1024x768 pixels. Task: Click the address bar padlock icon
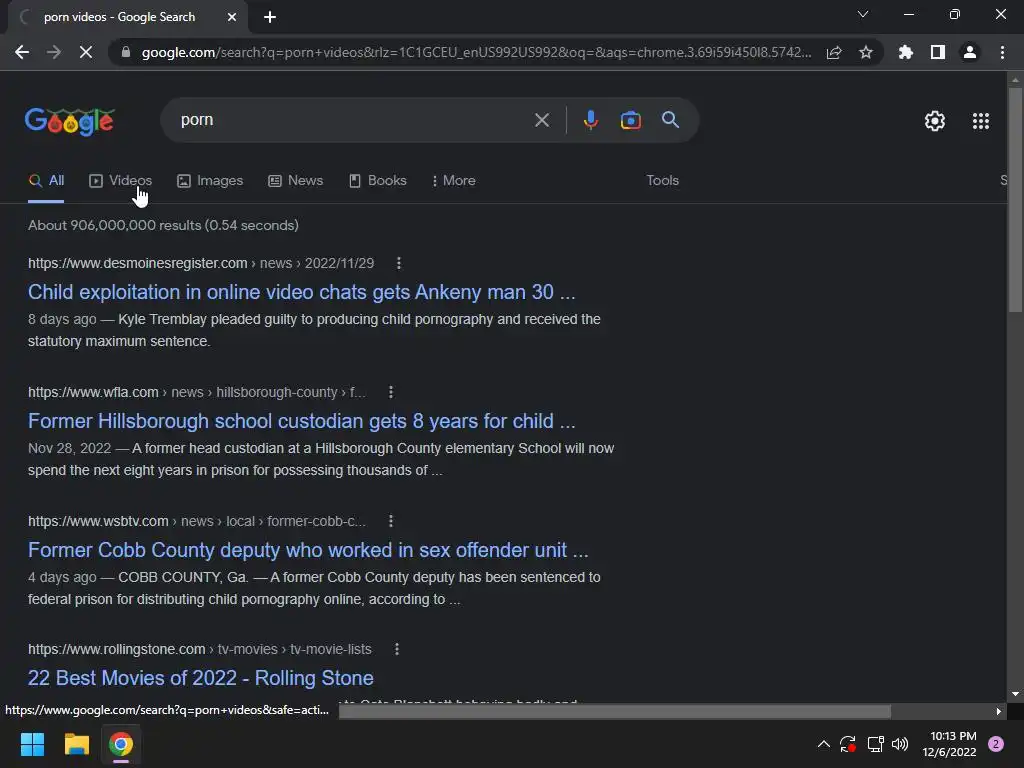[126, 52]
